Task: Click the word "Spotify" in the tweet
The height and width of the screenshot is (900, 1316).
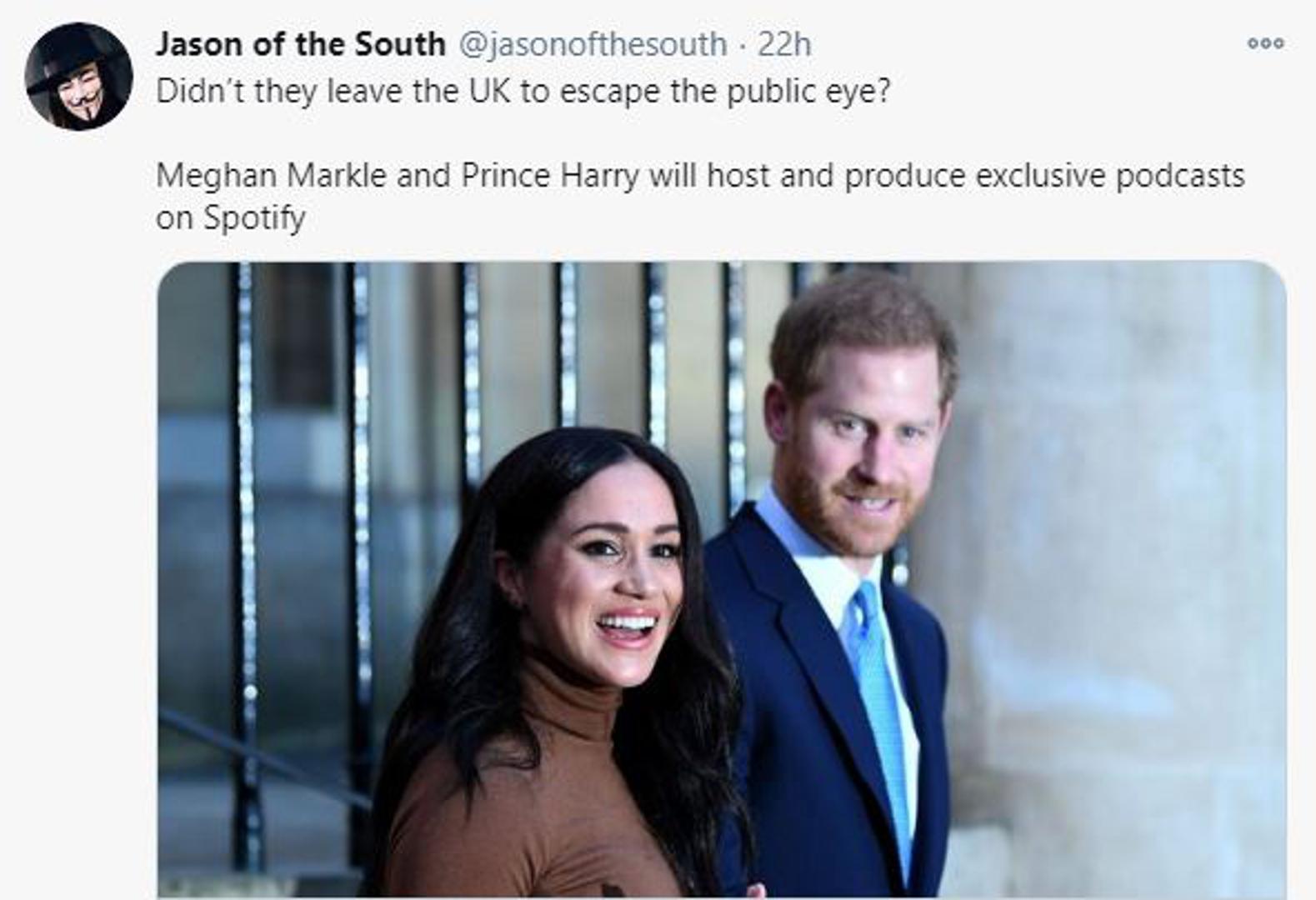Action: (255, 218)
